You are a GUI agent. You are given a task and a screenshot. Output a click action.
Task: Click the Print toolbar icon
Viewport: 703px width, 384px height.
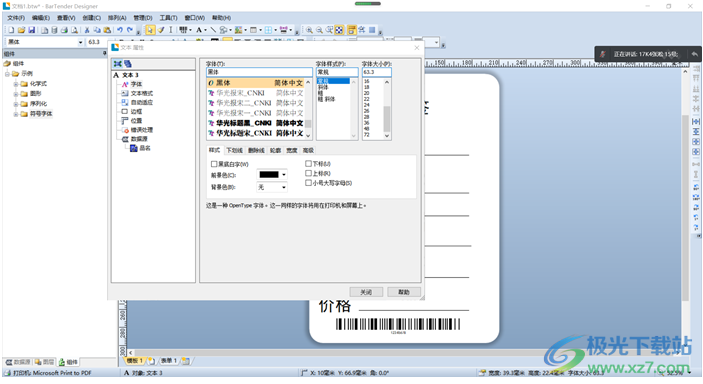pos(64,30)
